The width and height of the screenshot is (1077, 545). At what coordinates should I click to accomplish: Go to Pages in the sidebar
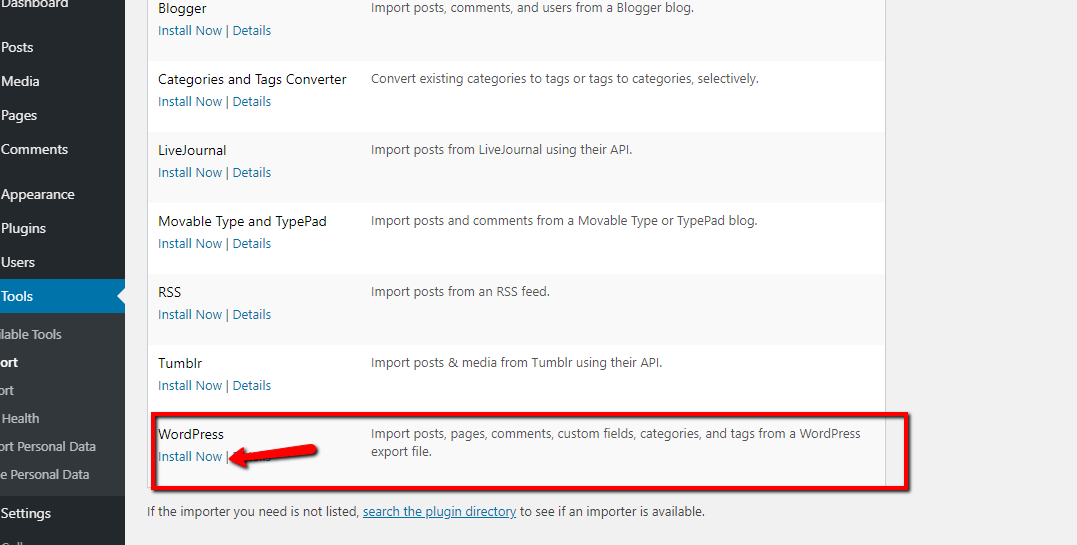[19, 115]
